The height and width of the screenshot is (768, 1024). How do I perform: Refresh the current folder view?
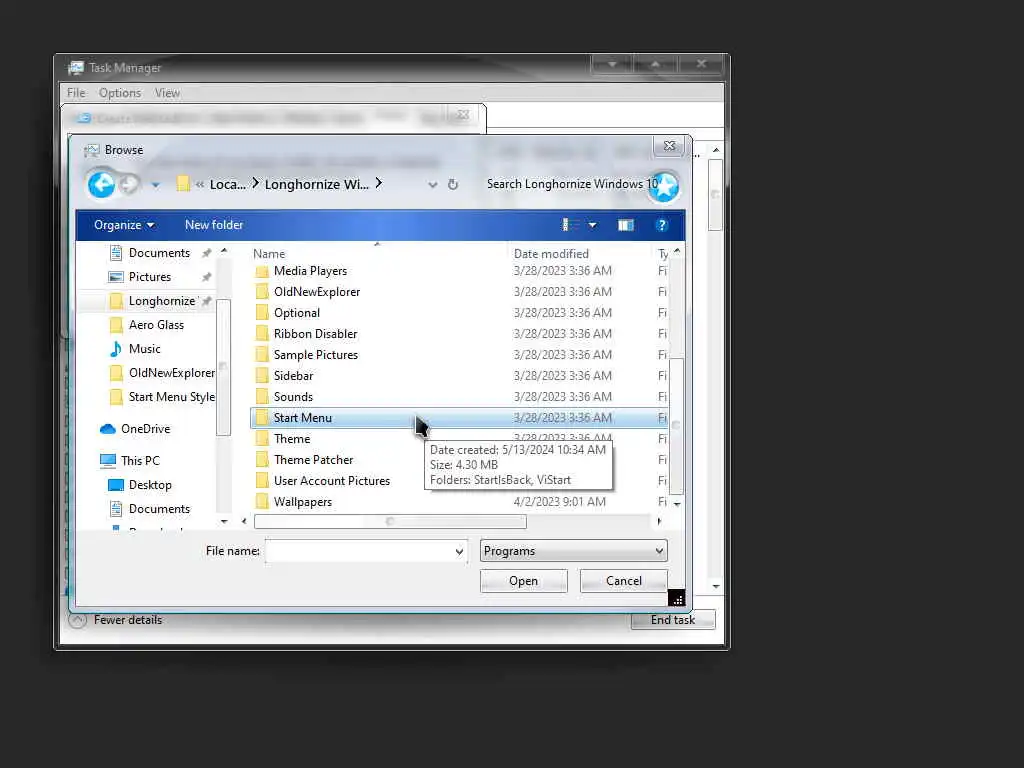pyautogui.click(x=453, y=185)
